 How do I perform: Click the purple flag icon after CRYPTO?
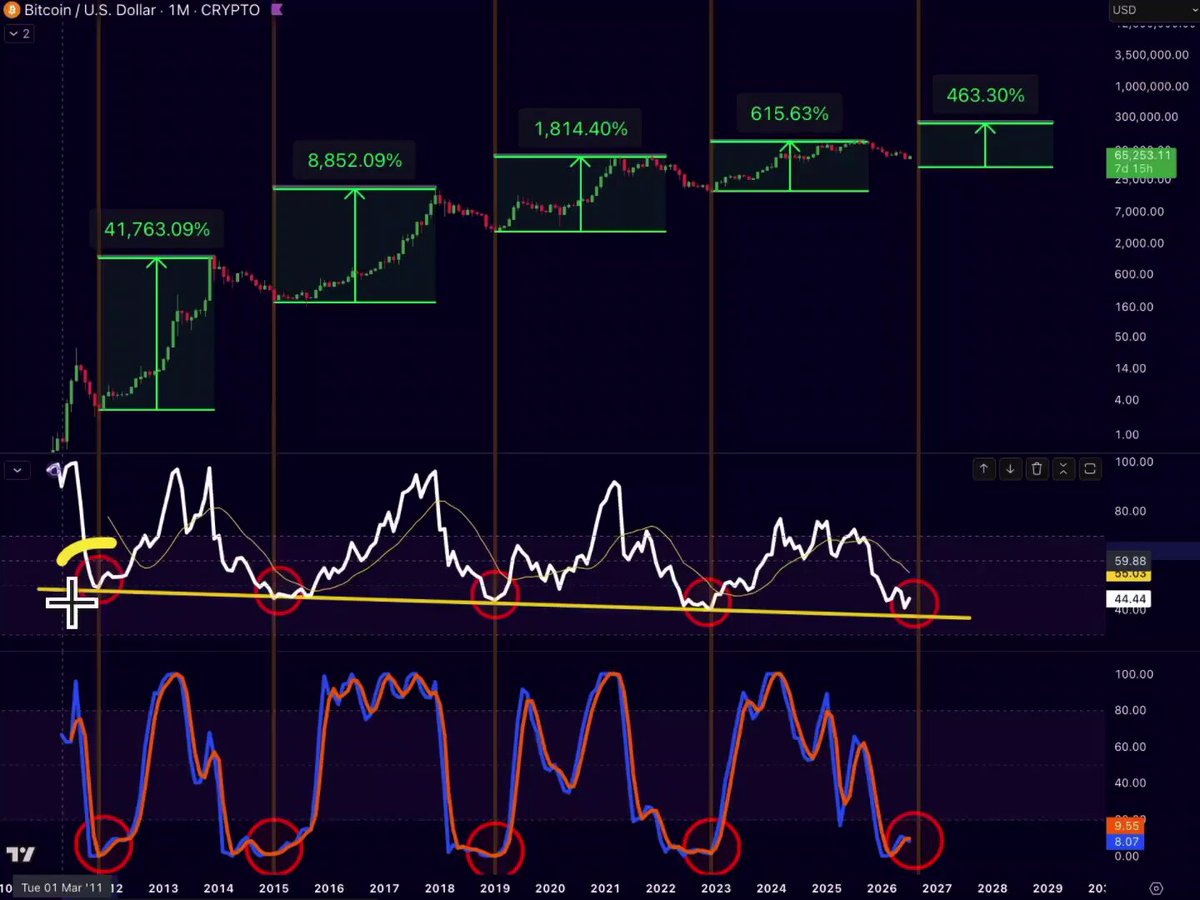coord(275,10)
